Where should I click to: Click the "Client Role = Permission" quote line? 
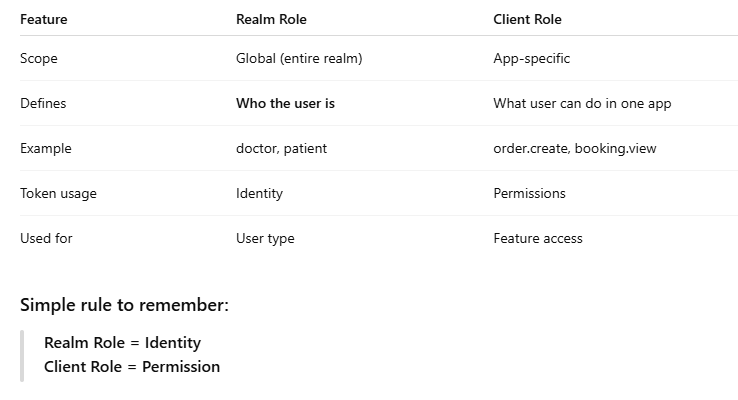[132, 366]
